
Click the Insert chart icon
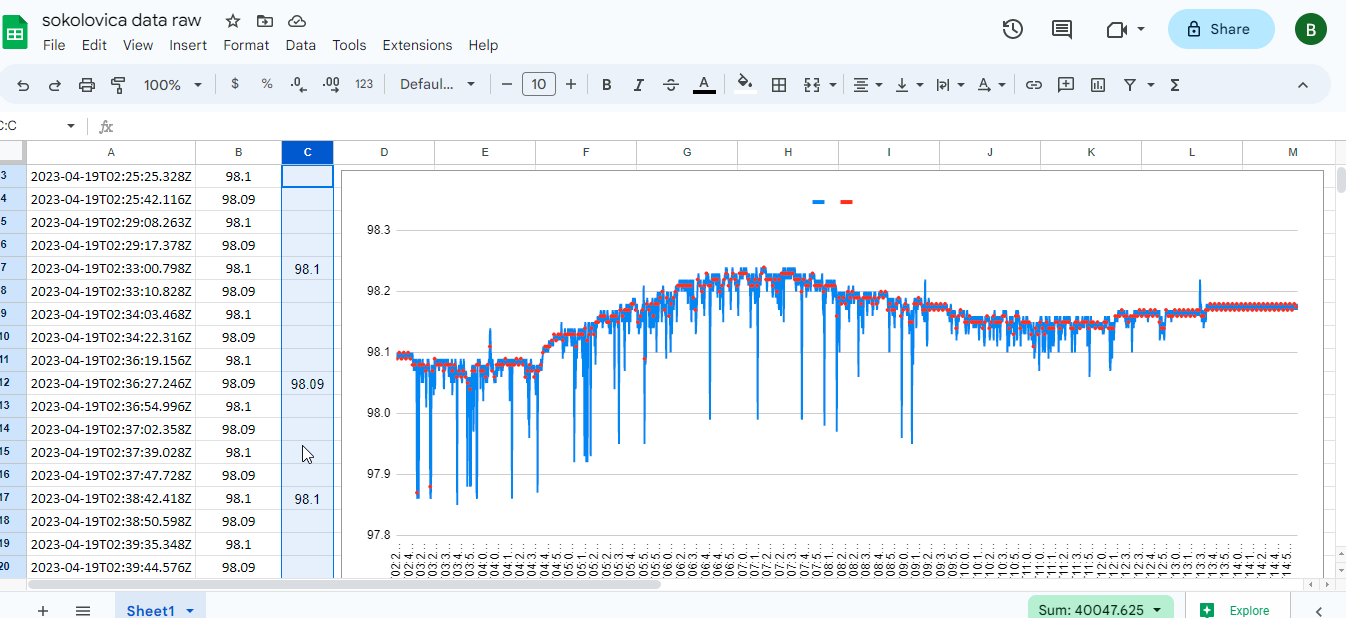[x=1098, y=85]
